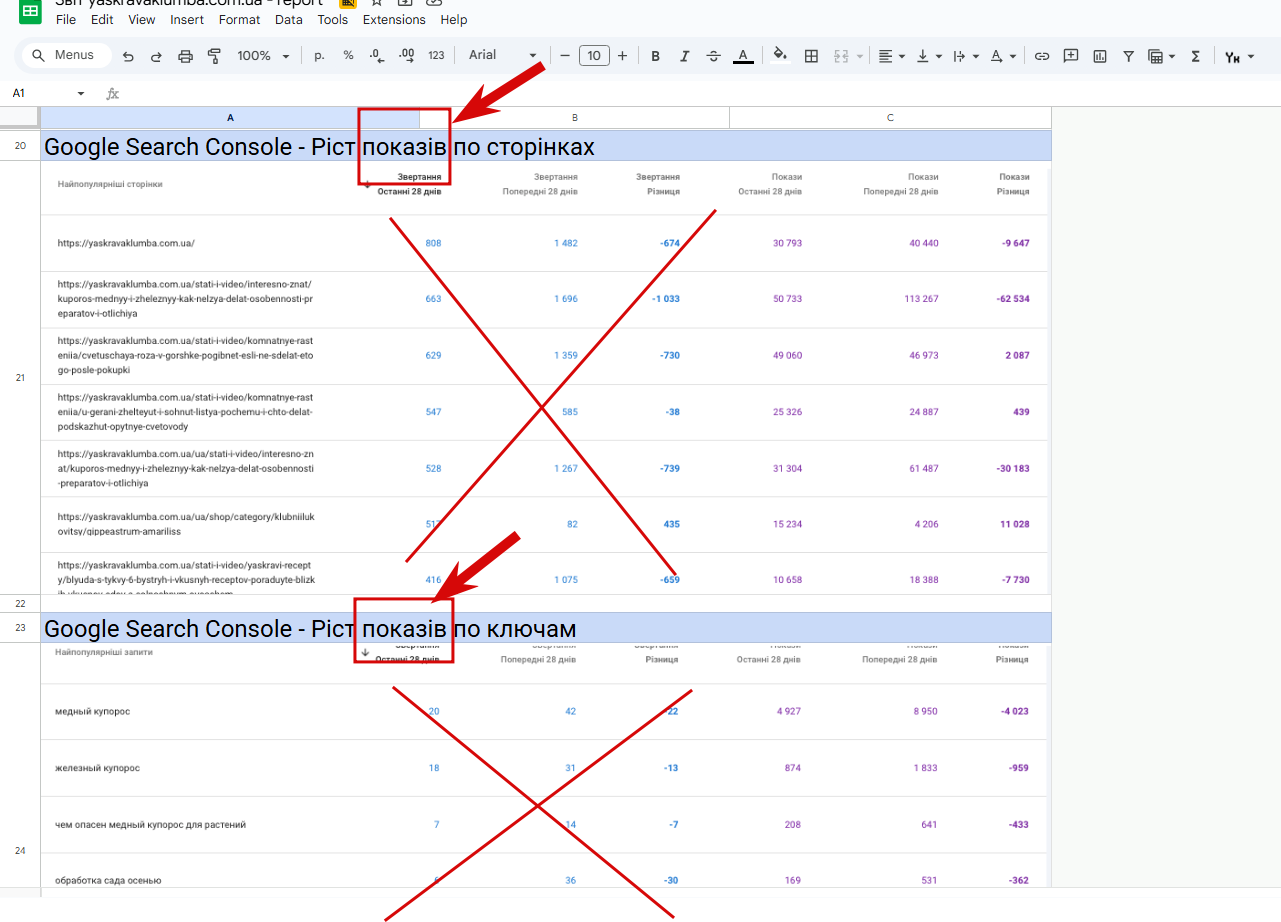Insert a chart

tap(1100, 56)
